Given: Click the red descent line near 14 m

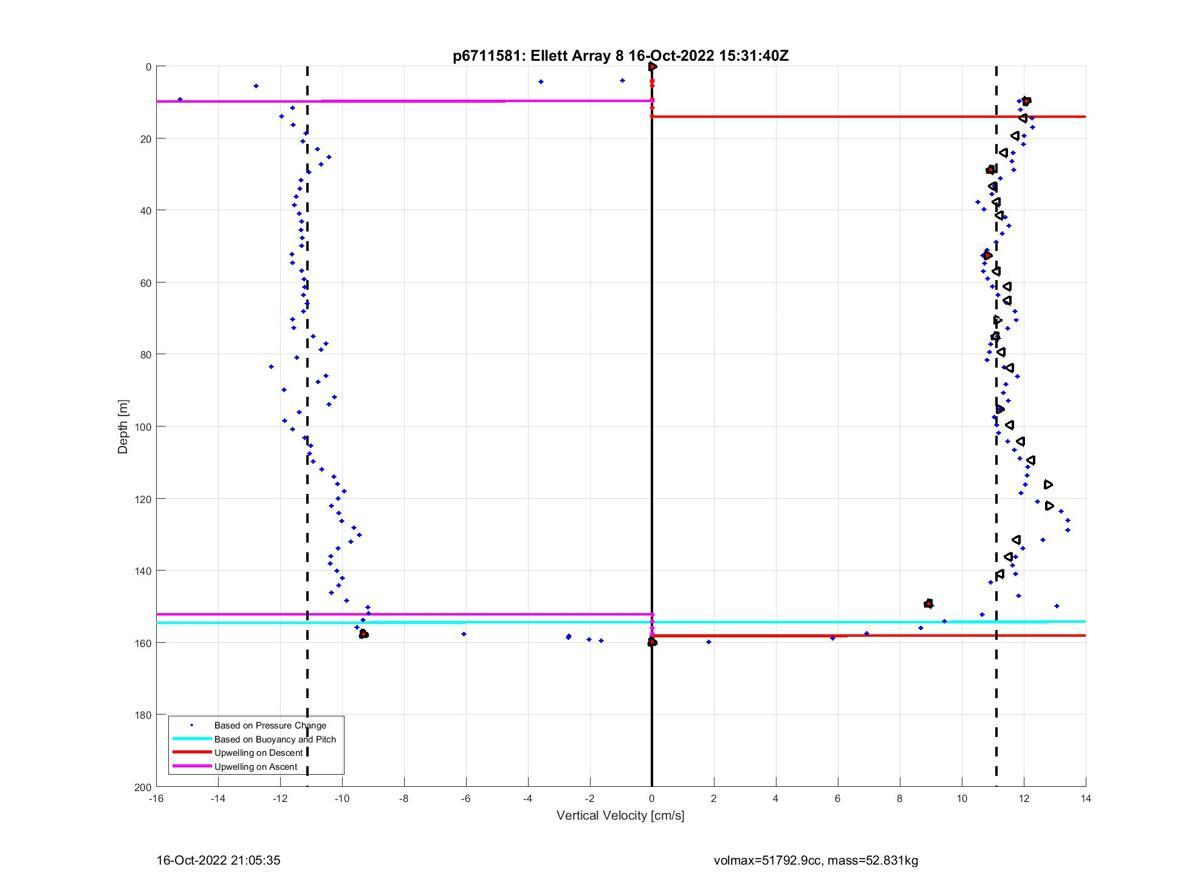Looking at the screenshot, I should coord(869,117).
